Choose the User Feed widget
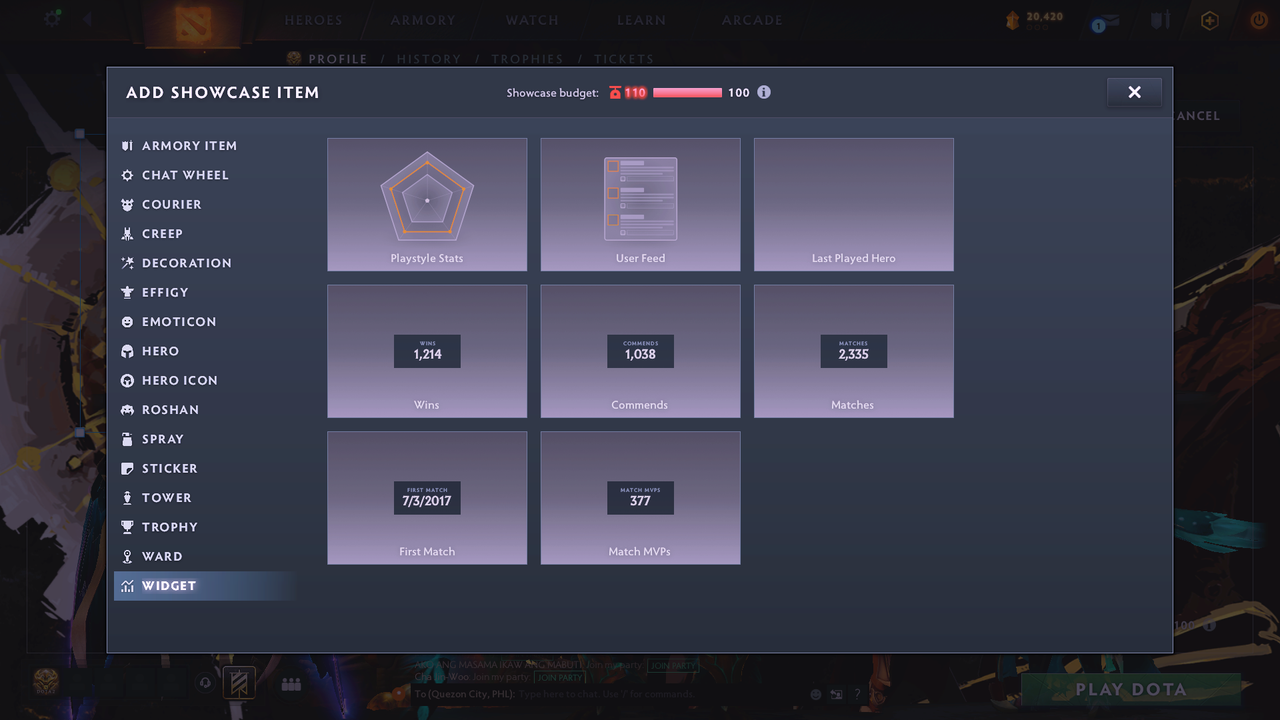The height and width of the screenshot is (720, 1280). [640, 204]
